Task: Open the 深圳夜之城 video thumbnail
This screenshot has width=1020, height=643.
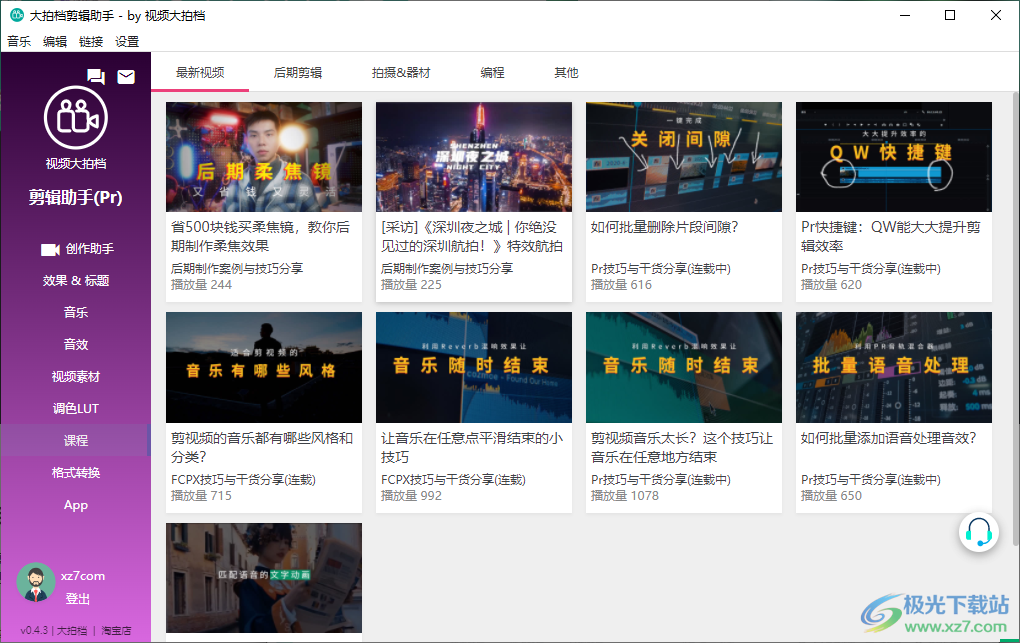Action: point(474,157)
